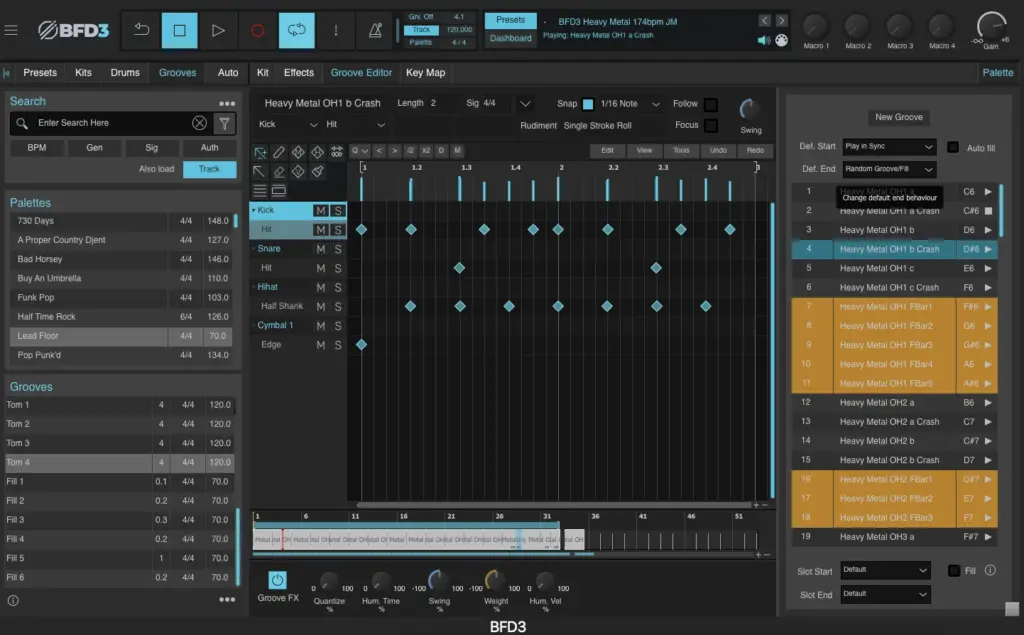The width and height of the screenshot is (1024, 635).
Task: Click the search filter funnel icon
Action: point(224,123)
